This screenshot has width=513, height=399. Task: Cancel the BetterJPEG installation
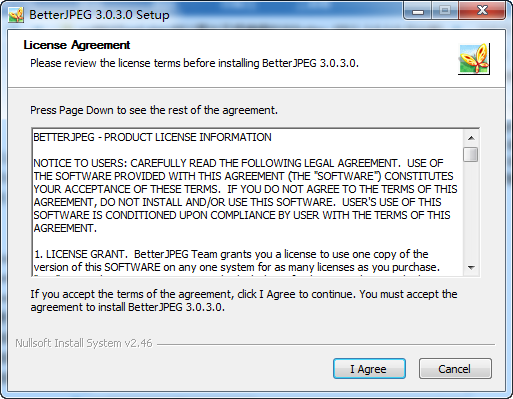click(455, 369)
